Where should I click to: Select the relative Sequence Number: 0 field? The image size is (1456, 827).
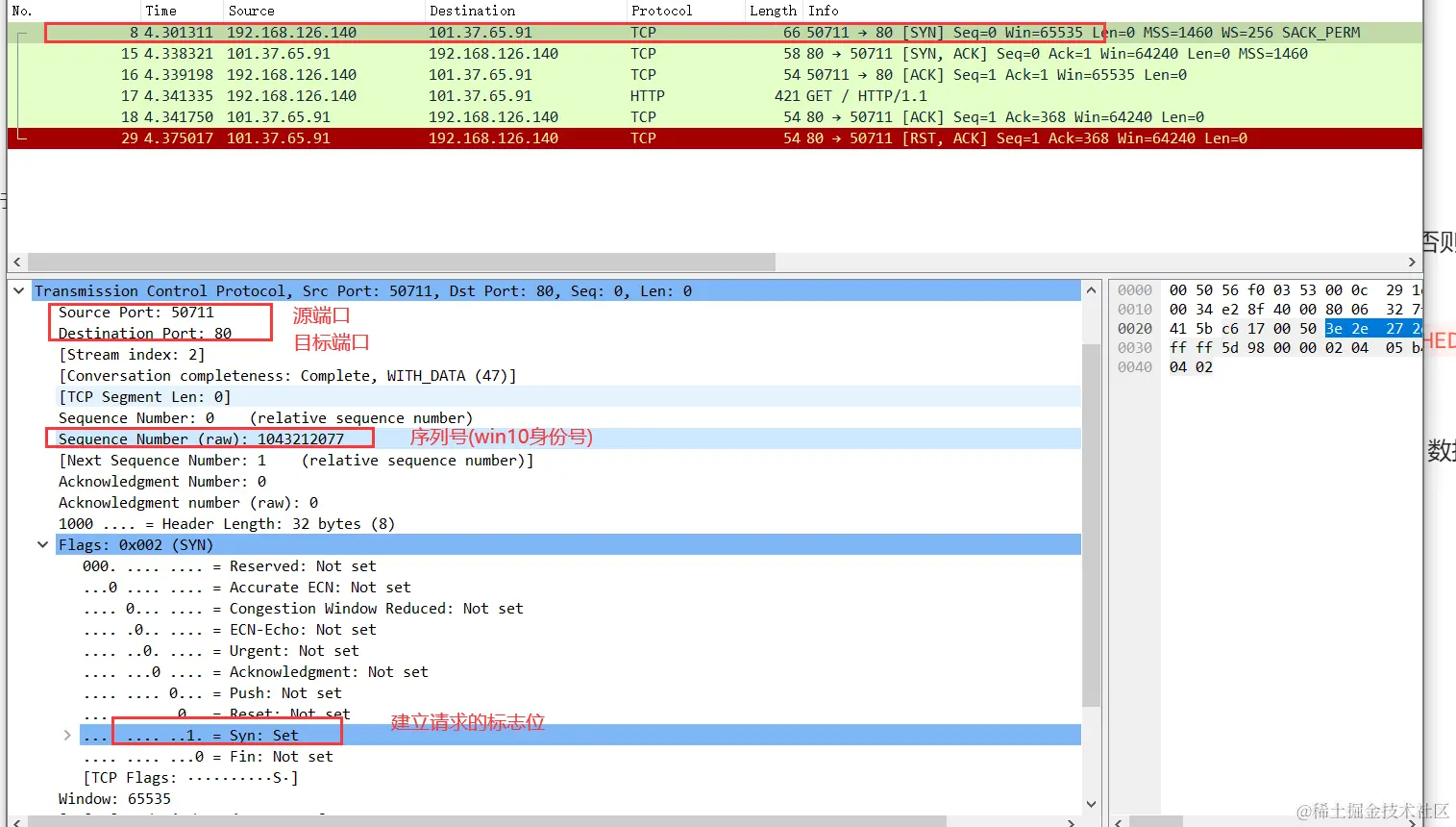point(265,417)
